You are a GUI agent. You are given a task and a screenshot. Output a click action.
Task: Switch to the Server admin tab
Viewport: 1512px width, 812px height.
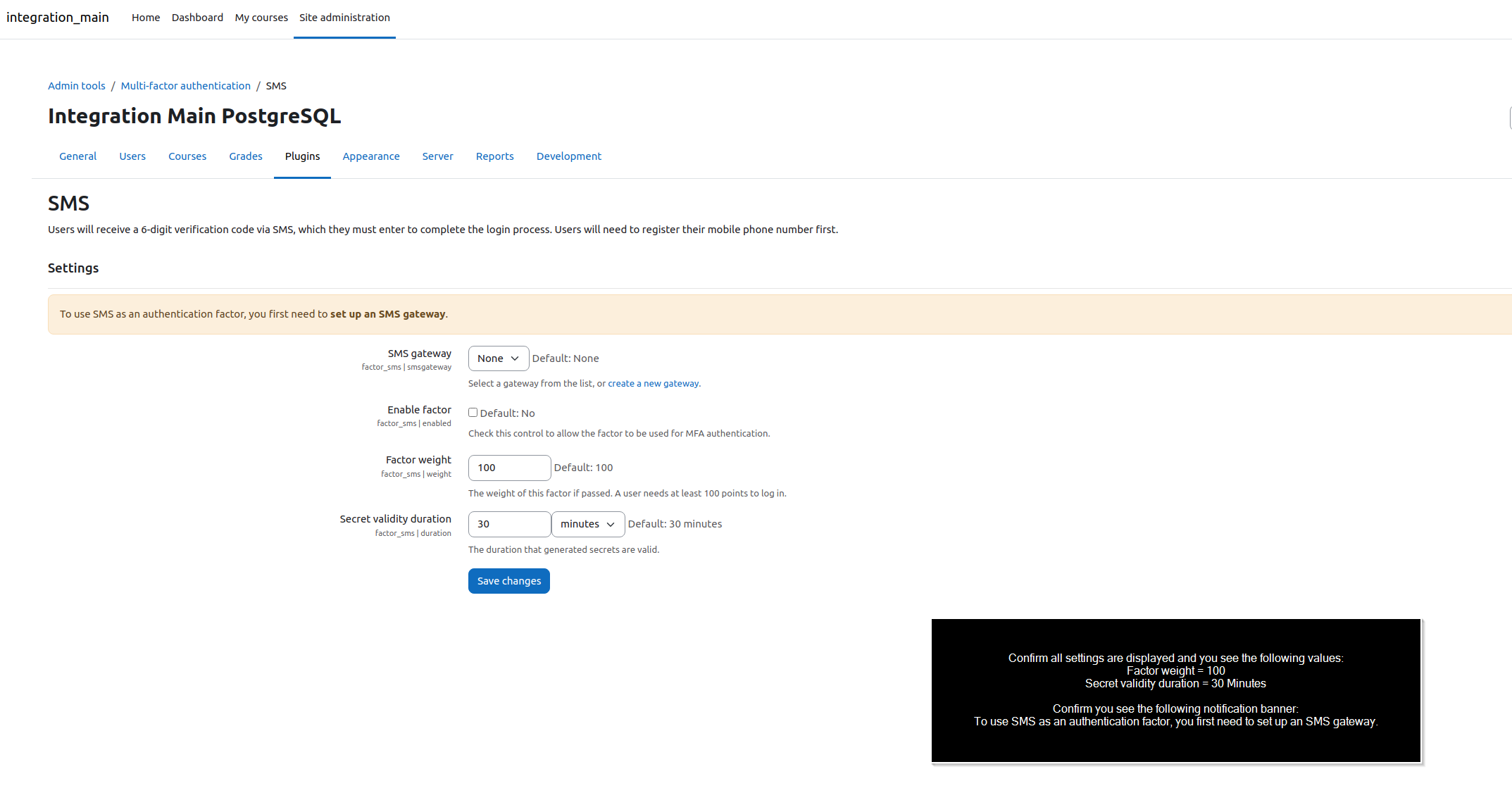[437, 156]
